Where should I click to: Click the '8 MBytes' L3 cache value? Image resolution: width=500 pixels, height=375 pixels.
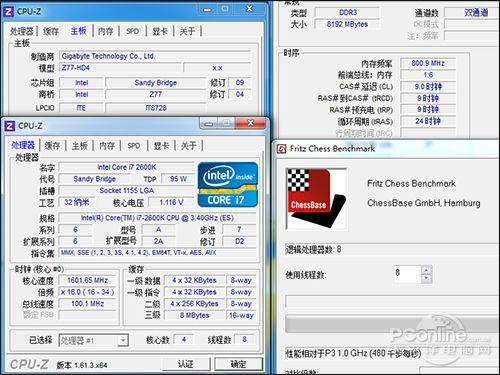click(194, 315)
